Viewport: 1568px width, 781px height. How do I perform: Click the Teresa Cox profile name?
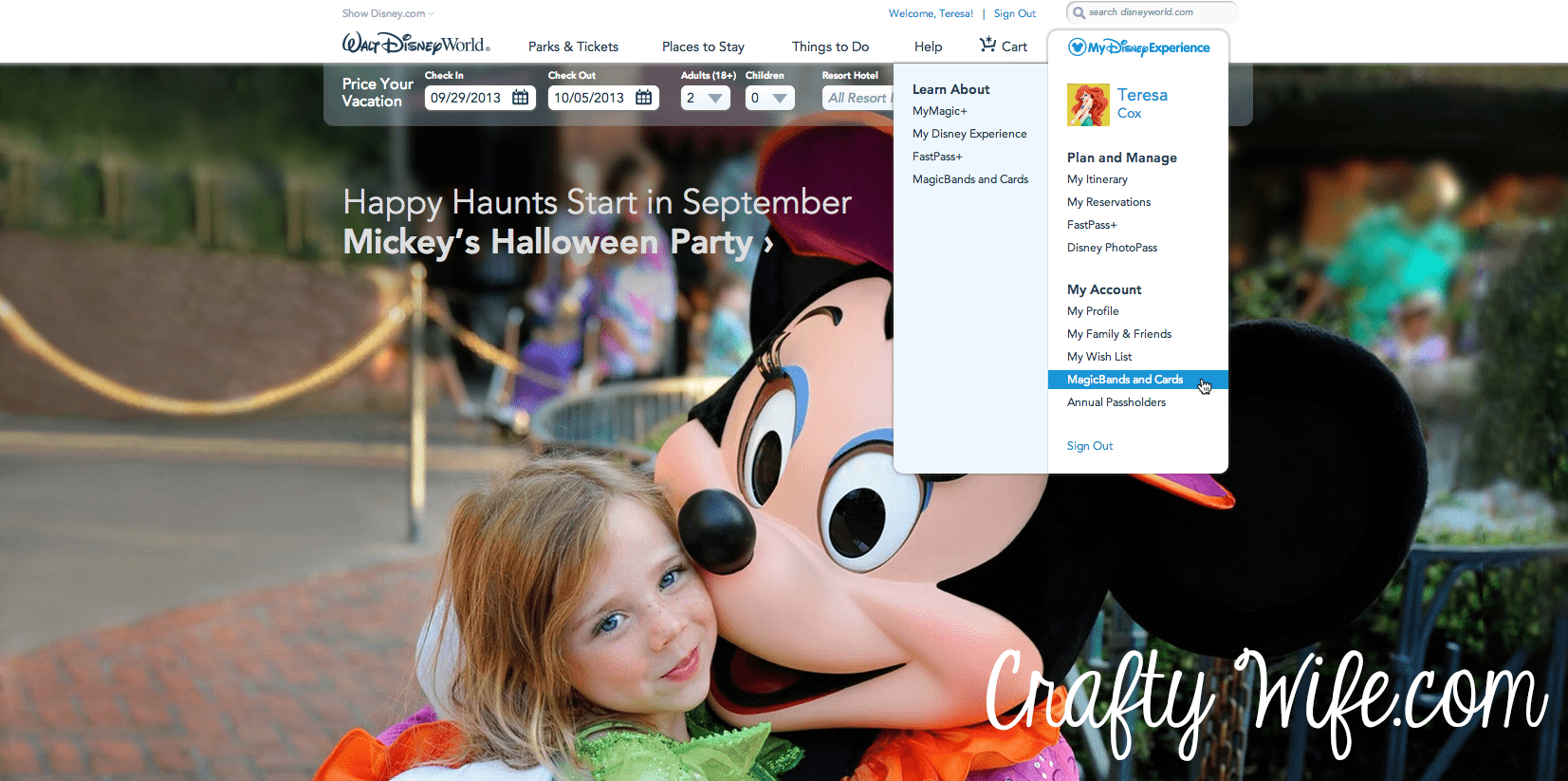[1142, 103]
